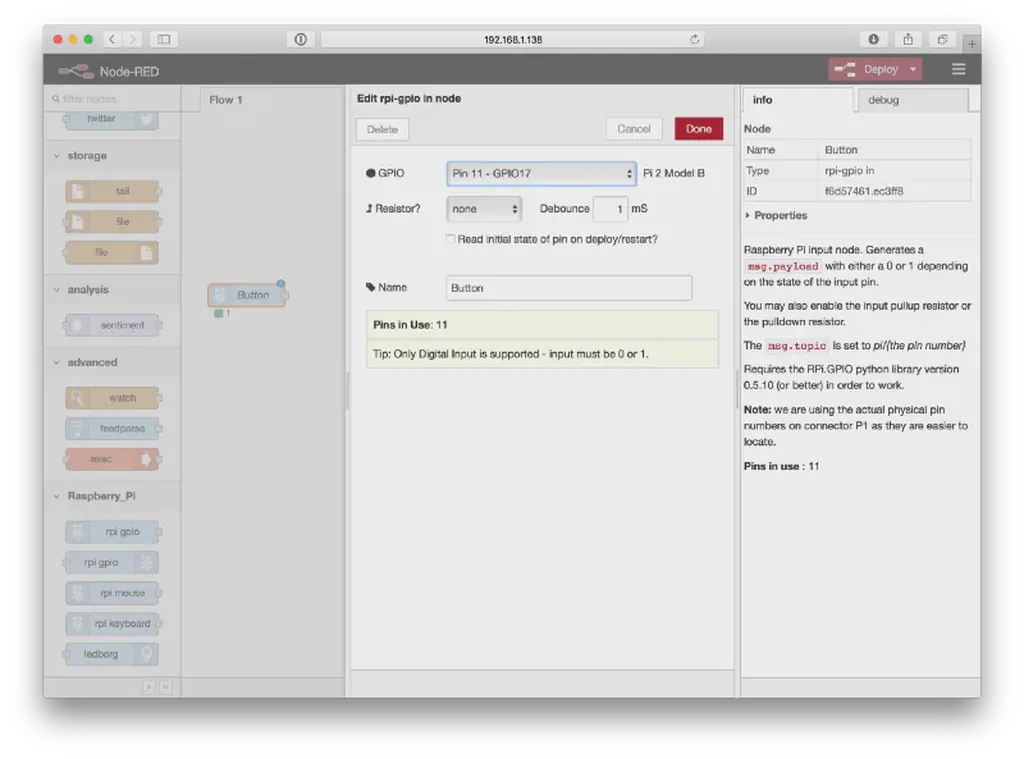
Task: Select the Flow 1 tab
Action: pyautogui.click(x=226, y=100)
